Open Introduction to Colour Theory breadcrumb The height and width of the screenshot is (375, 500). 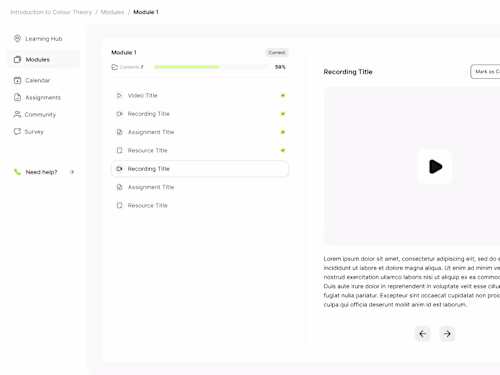[51, 12]
